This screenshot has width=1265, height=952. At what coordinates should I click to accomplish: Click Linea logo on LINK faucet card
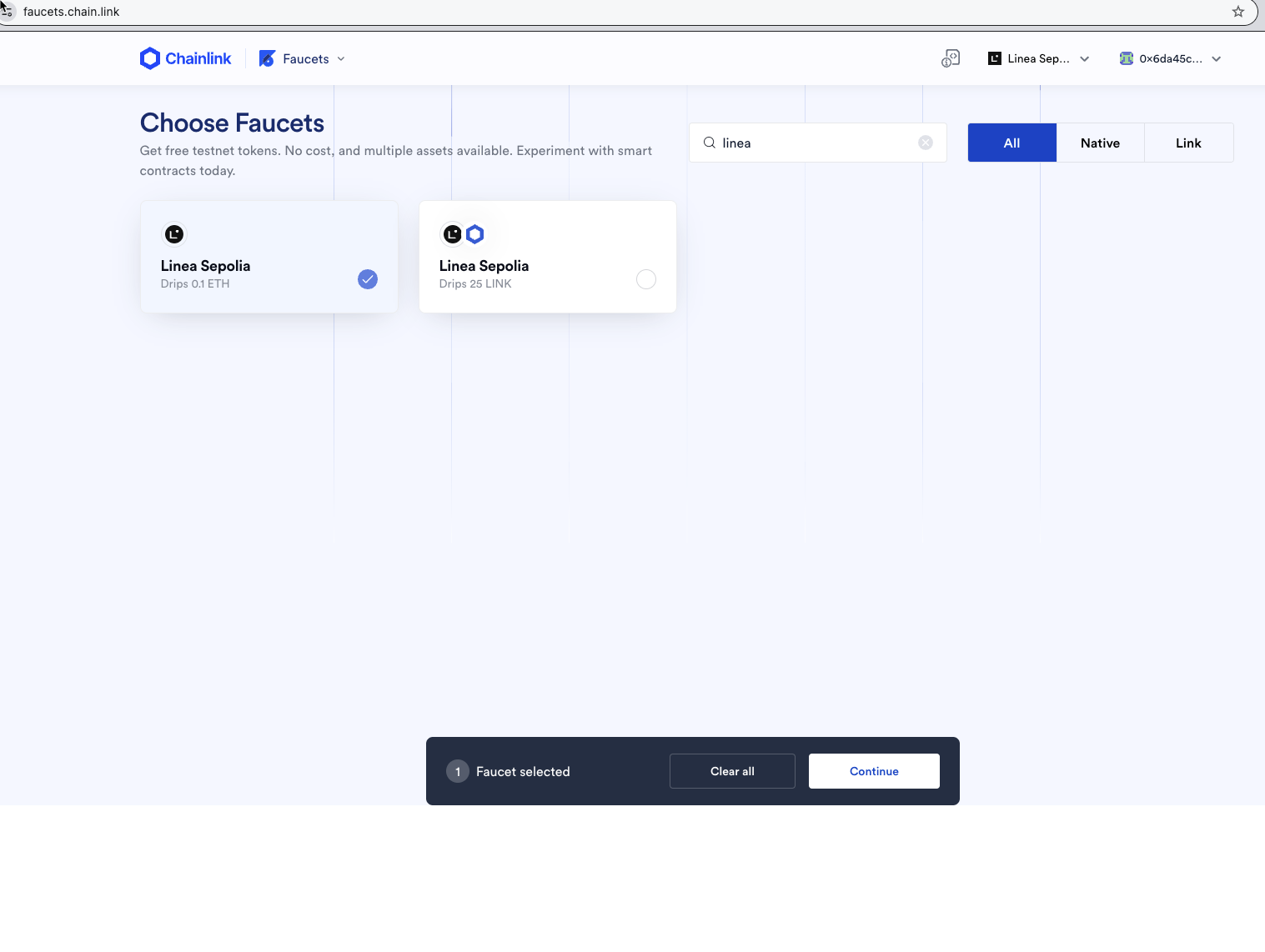tap(453, 234)
